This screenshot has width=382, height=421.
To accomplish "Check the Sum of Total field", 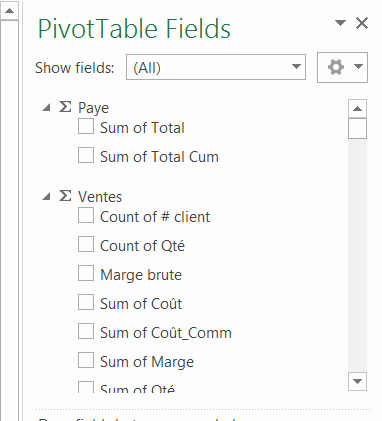I will [86, 127].
